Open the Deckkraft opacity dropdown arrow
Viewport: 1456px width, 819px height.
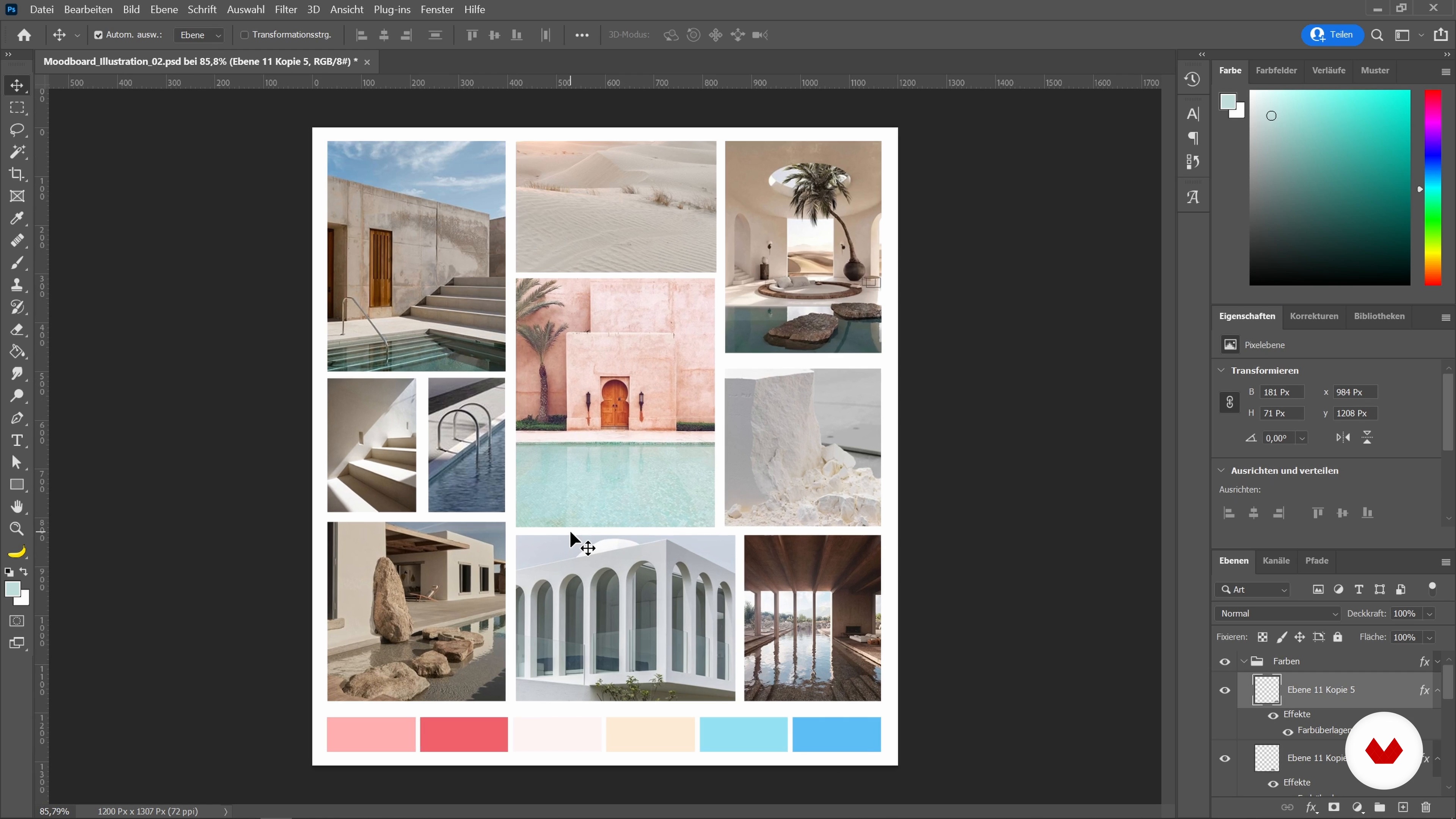pyautogui.click(x=1429, y=614)
